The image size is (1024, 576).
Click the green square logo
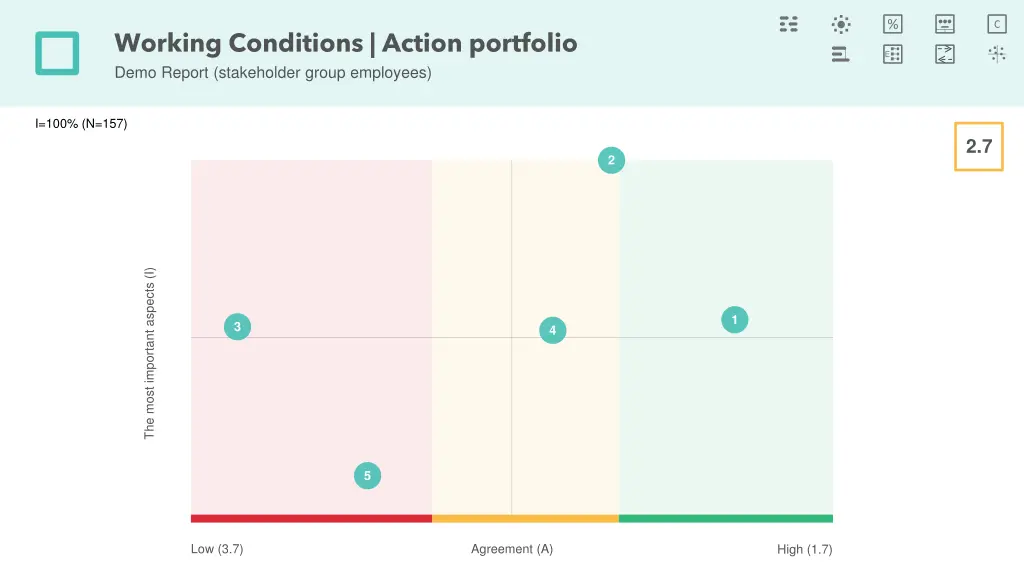pyautogui.click(x=57, y=53)
